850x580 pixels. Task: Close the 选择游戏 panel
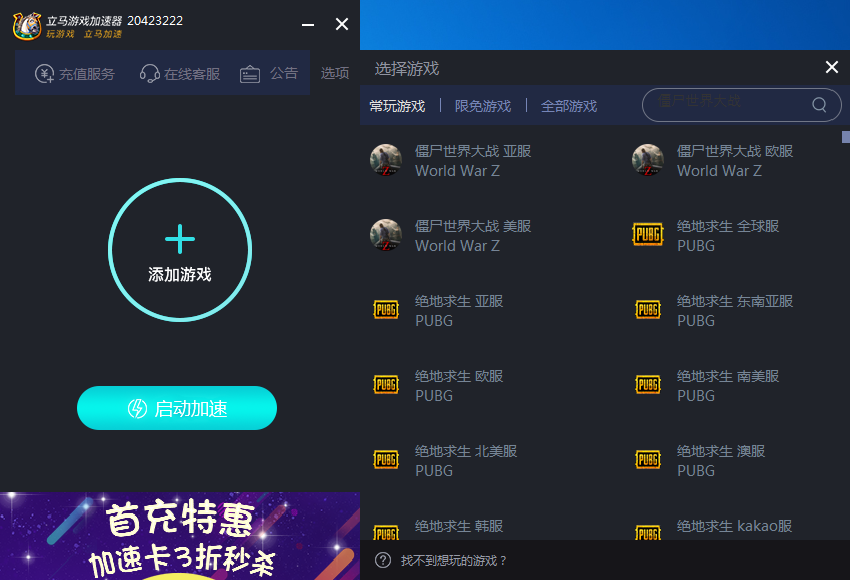click(832, 67)
